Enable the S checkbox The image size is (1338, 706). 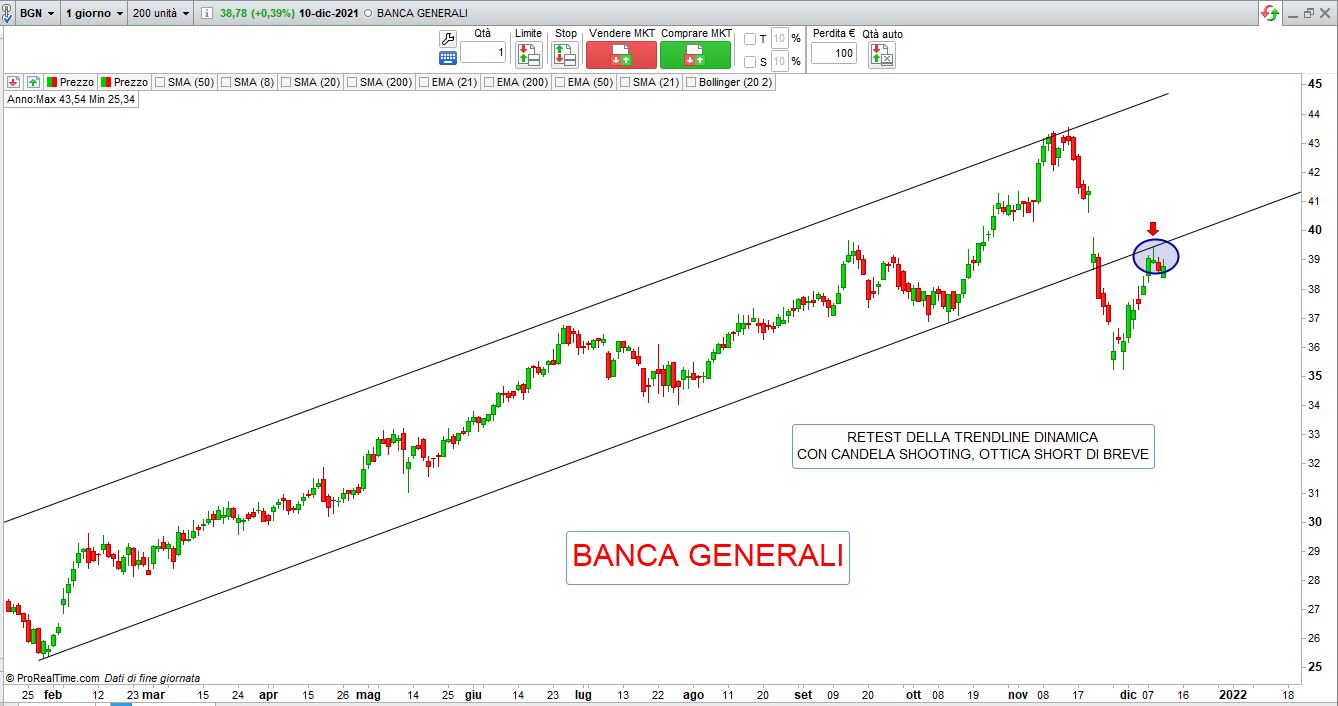[x=750, y=62]
